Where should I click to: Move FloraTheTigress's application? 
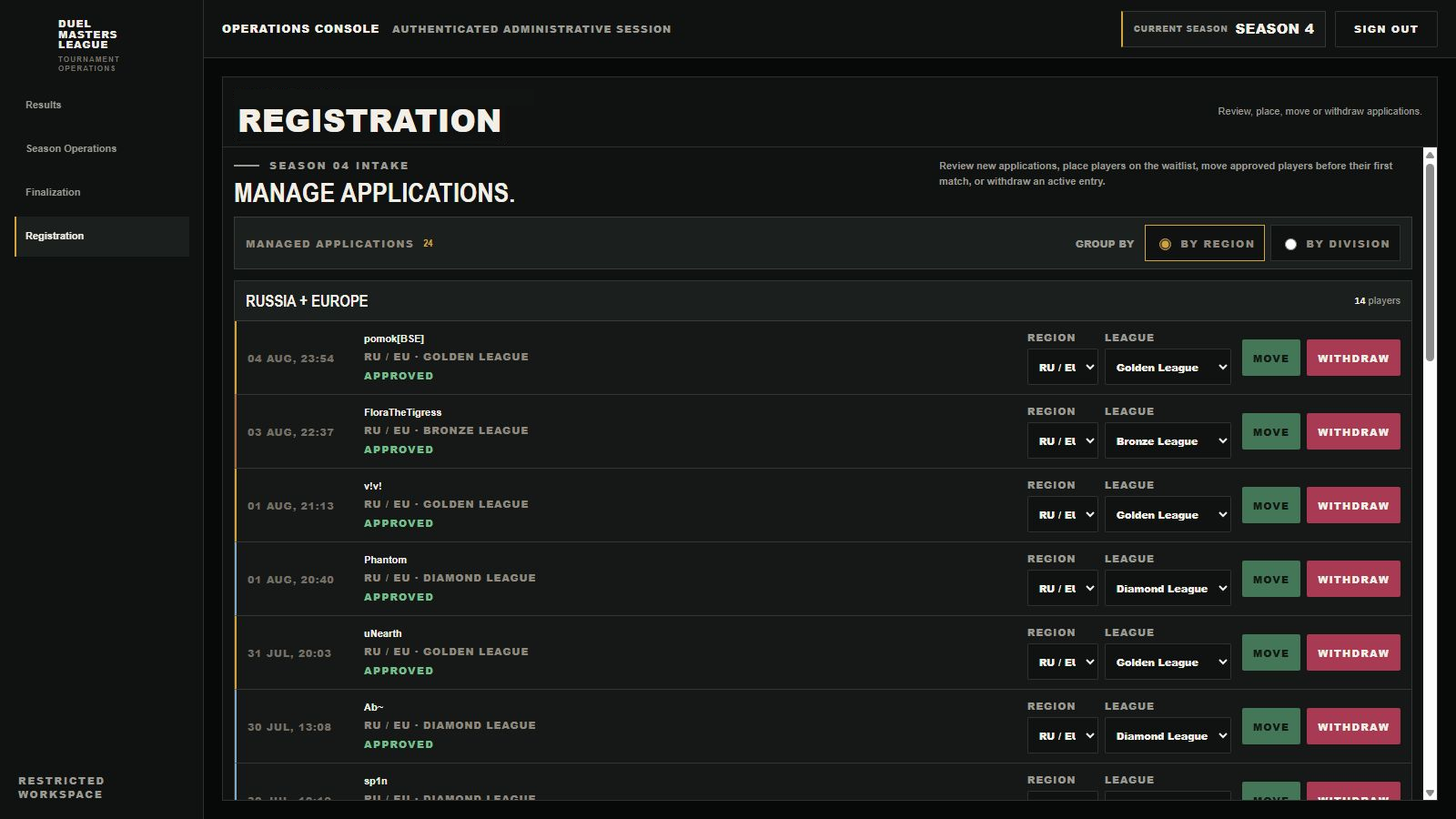[1270, 431]
